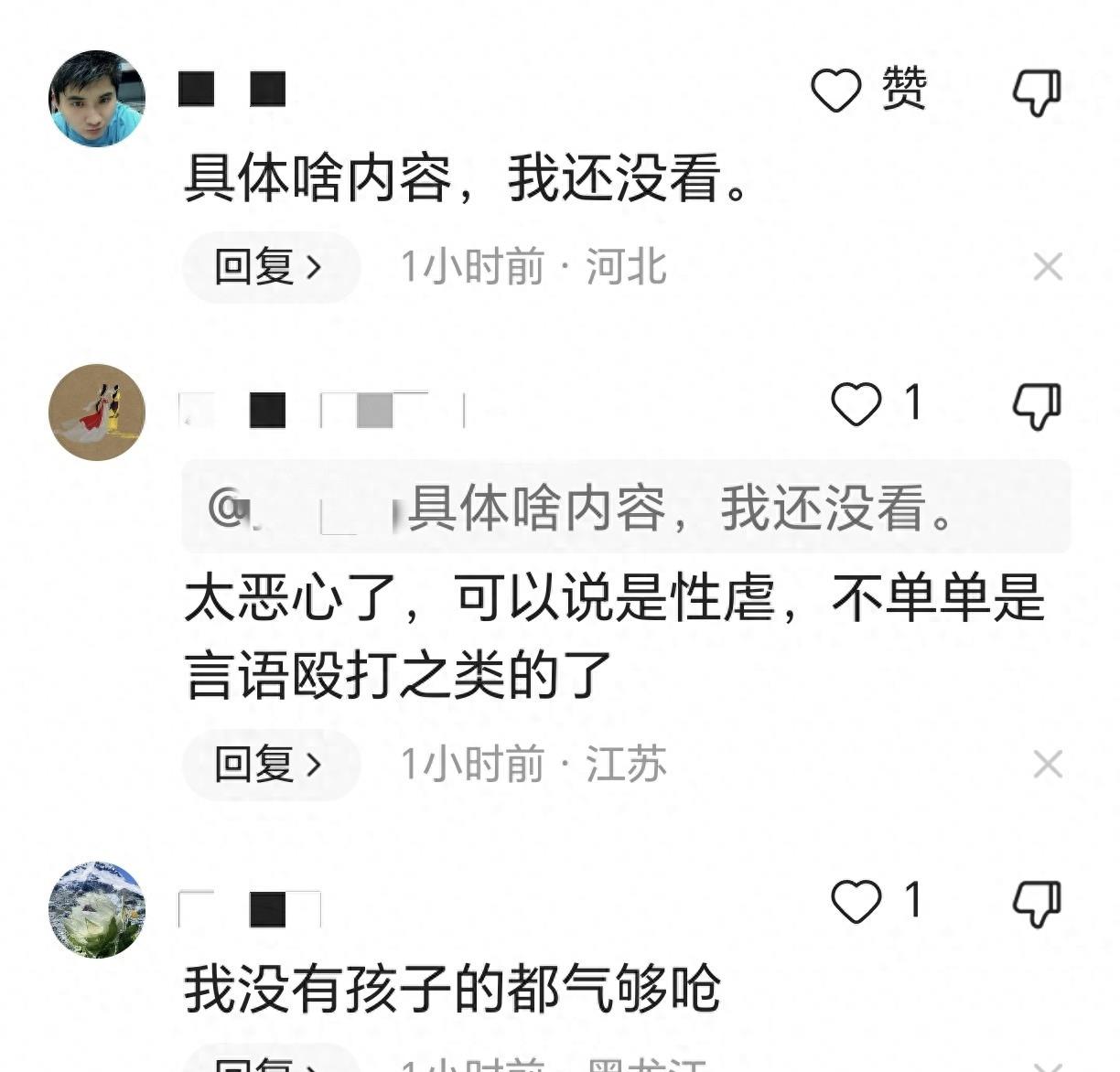Dislike the Jiangsu user's reply
The image size is (1120, 1072).
click(1036, 405)
